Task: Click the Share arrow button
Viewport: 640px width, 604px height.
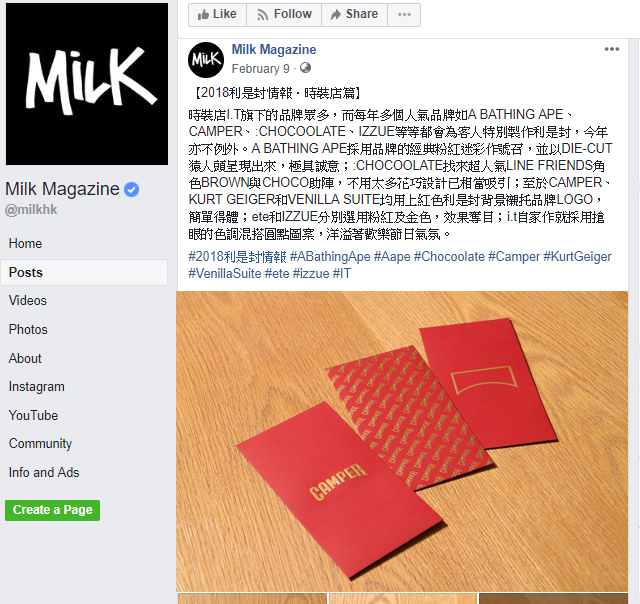Action: (354, 15)
